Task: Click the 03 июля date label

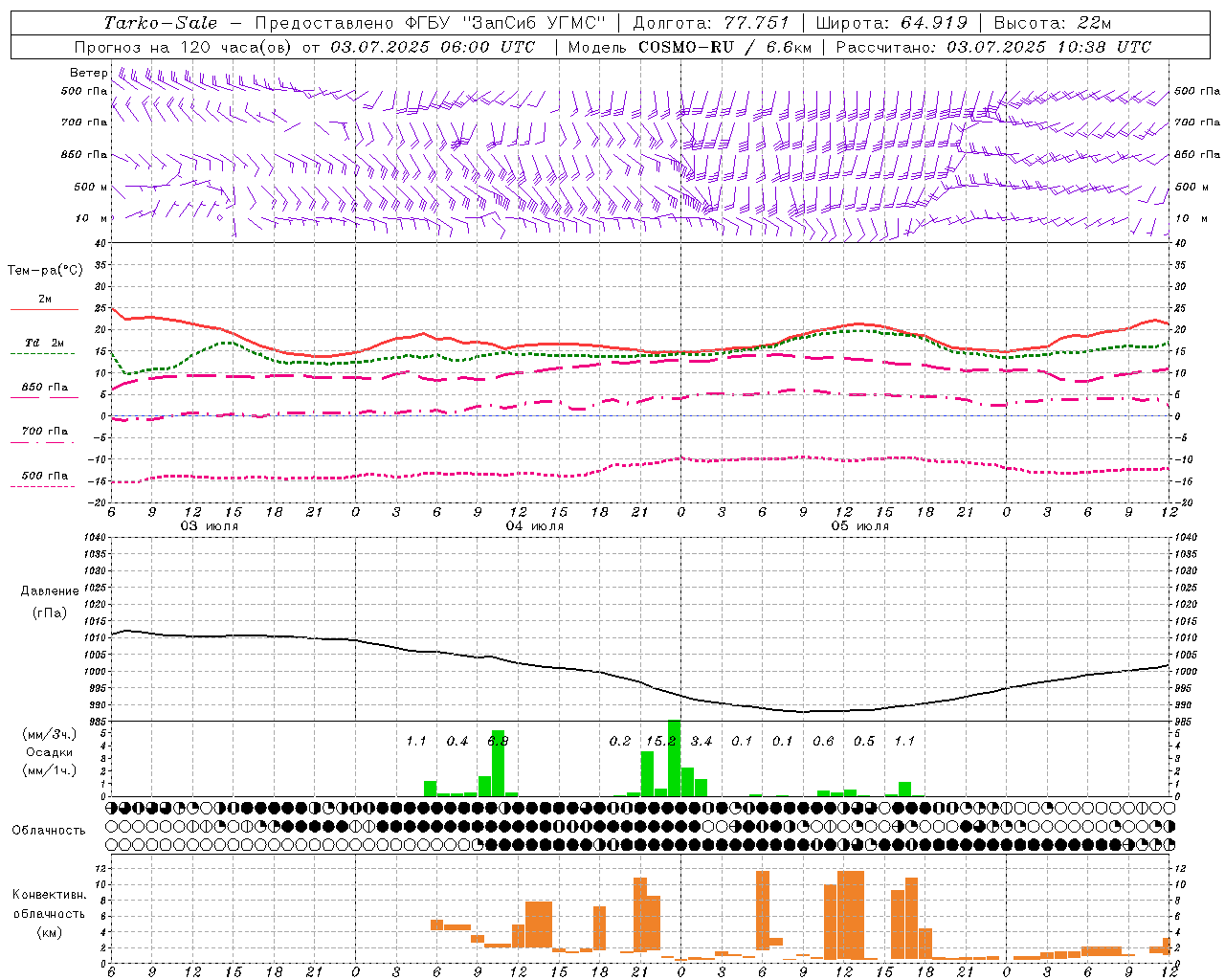Action: pos(210,526)
